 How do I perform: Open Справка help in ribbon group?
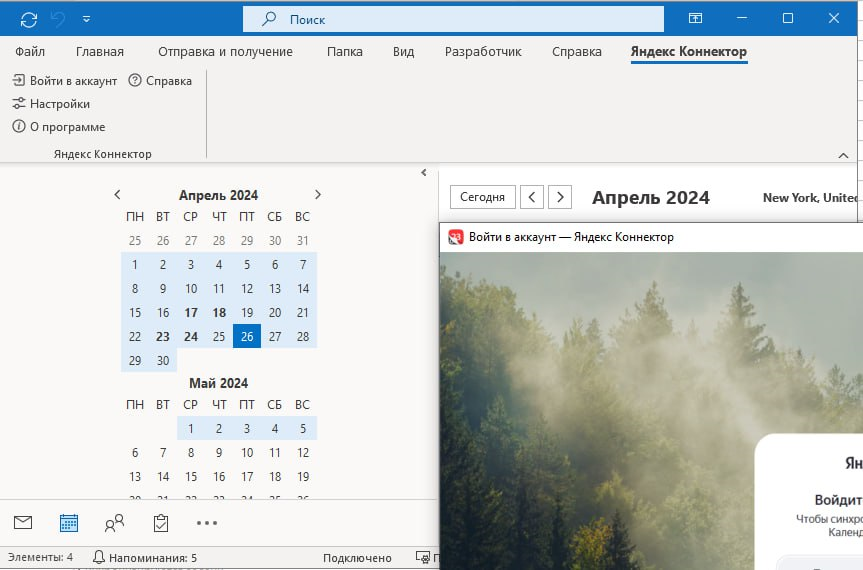(x=160, y=80)
